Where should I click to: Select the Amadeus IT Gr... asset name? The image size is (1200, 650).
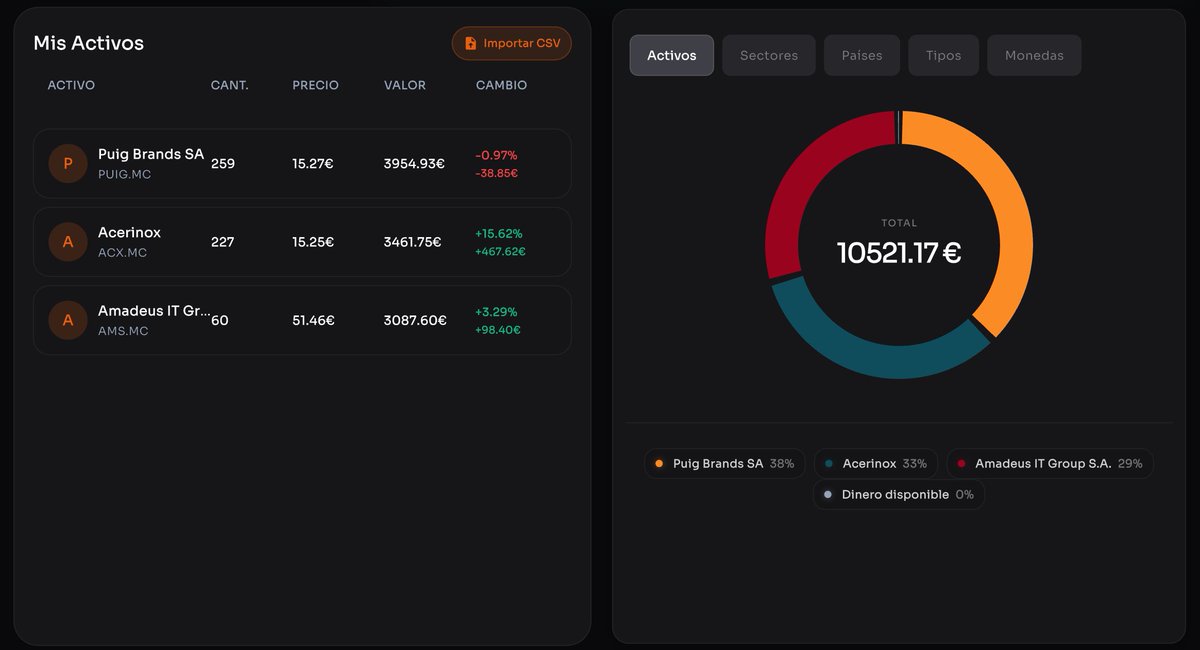click(x=154, y=311)
